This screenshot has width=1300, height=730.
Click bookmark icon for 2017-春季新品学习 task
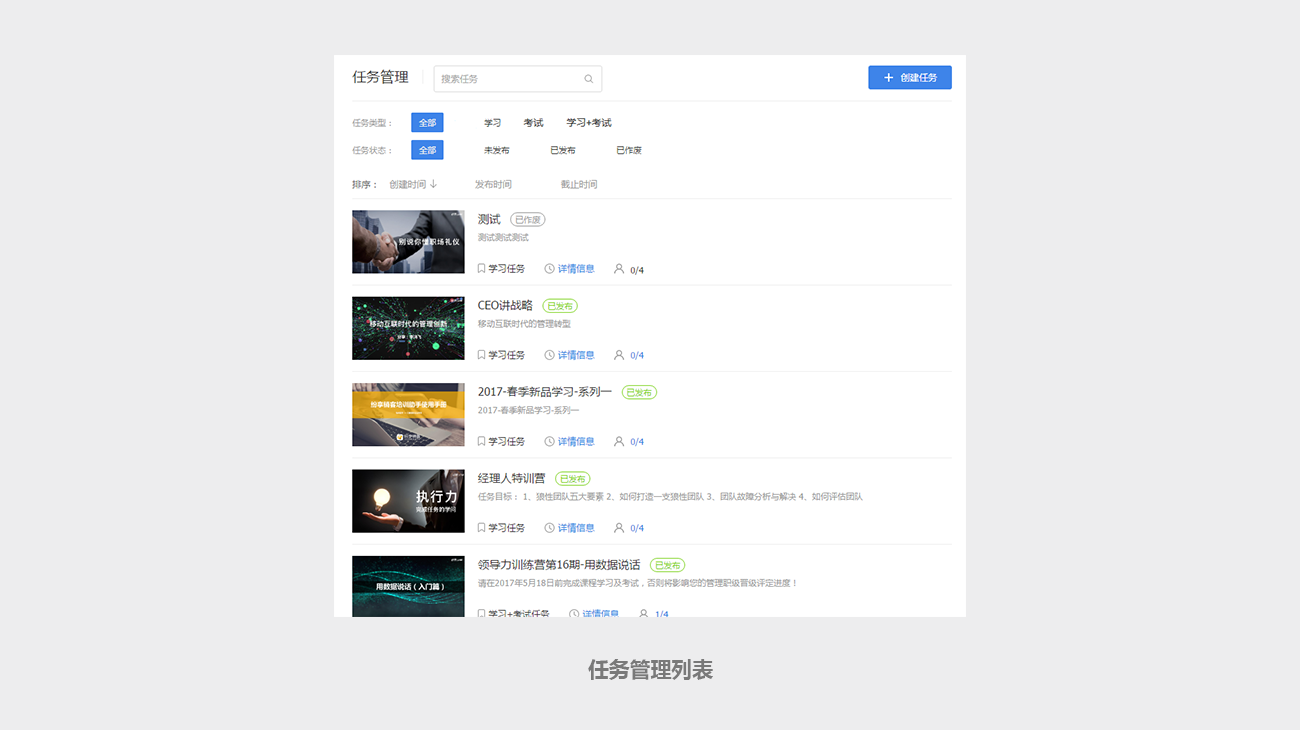481,441
